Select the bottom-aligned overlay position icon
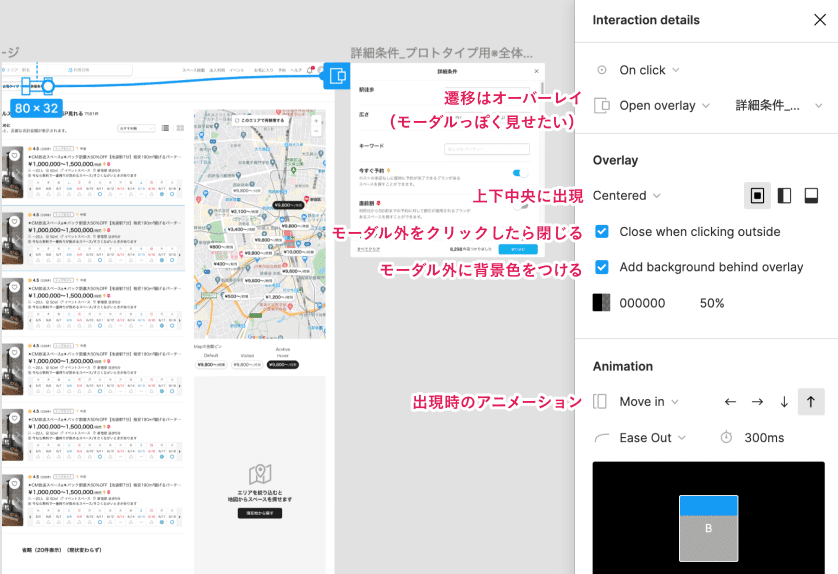Screen dimensions: 838x574 (811, 196)
